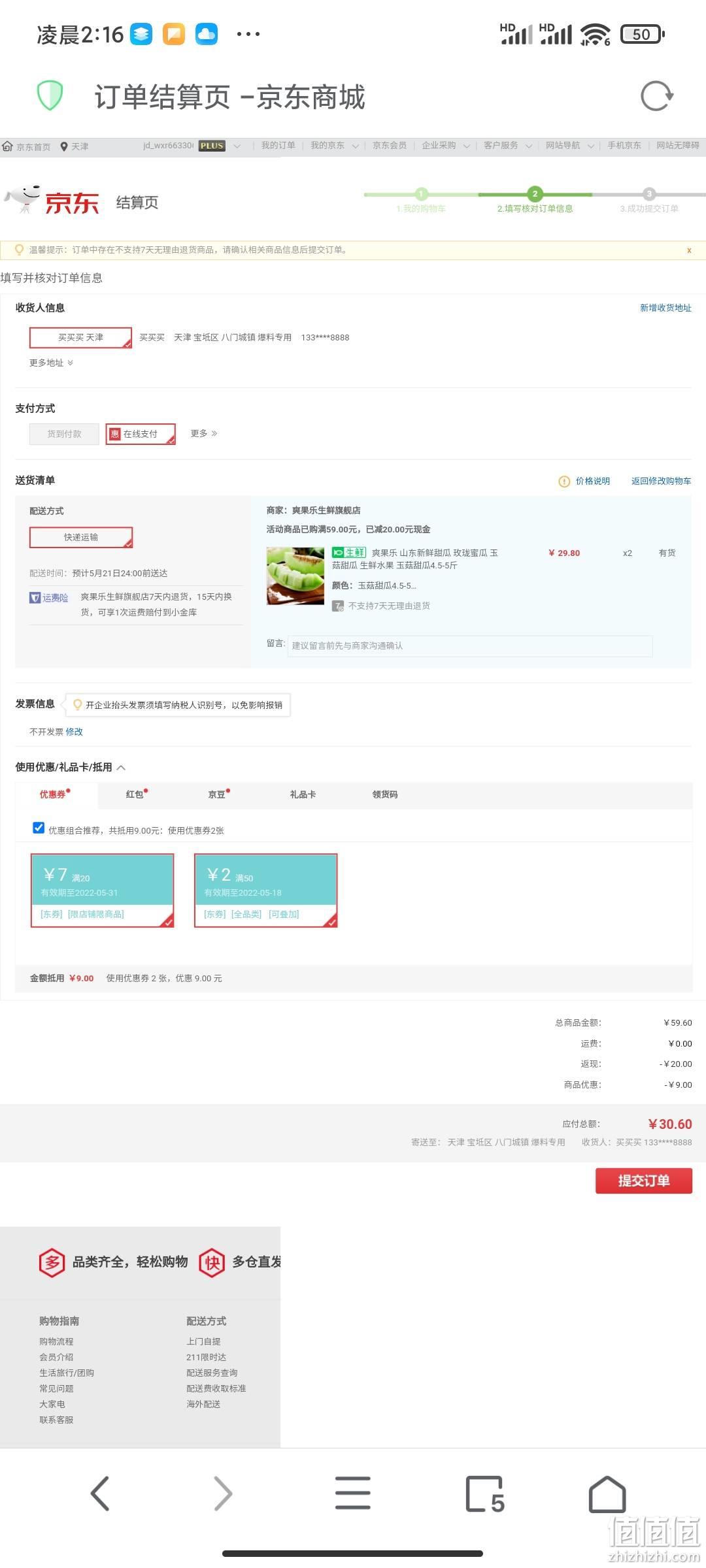Expand more payment methods
The image size is (706, 1568).
click(x=204, y=433)
